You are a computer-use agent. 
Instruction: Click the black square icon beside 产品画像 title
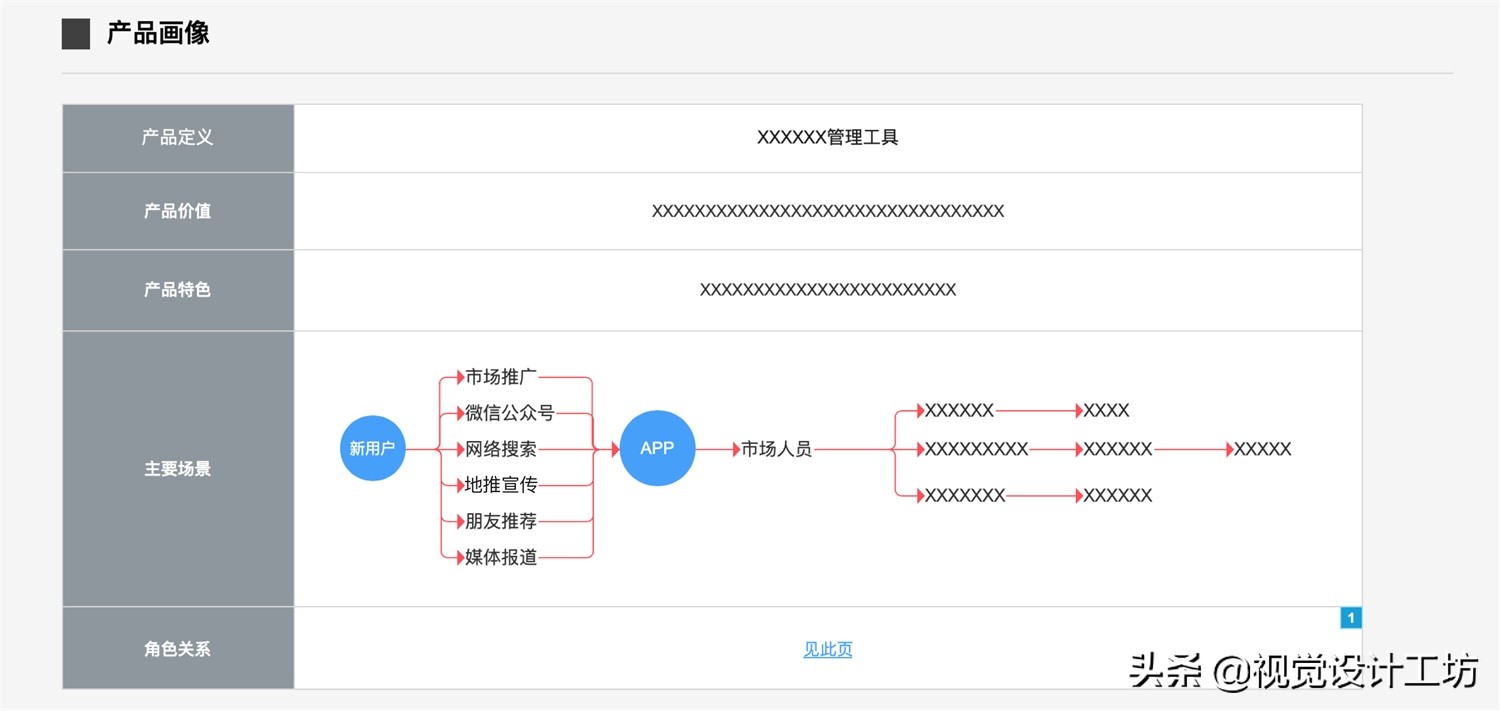[74, 33]
